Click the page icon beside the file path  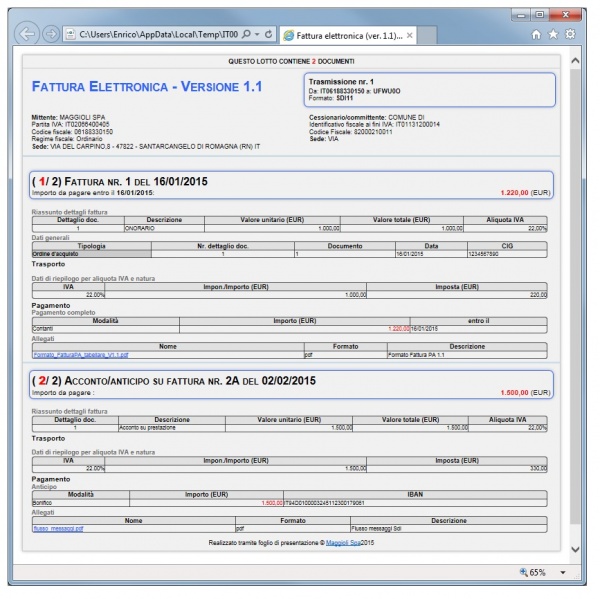70,35
